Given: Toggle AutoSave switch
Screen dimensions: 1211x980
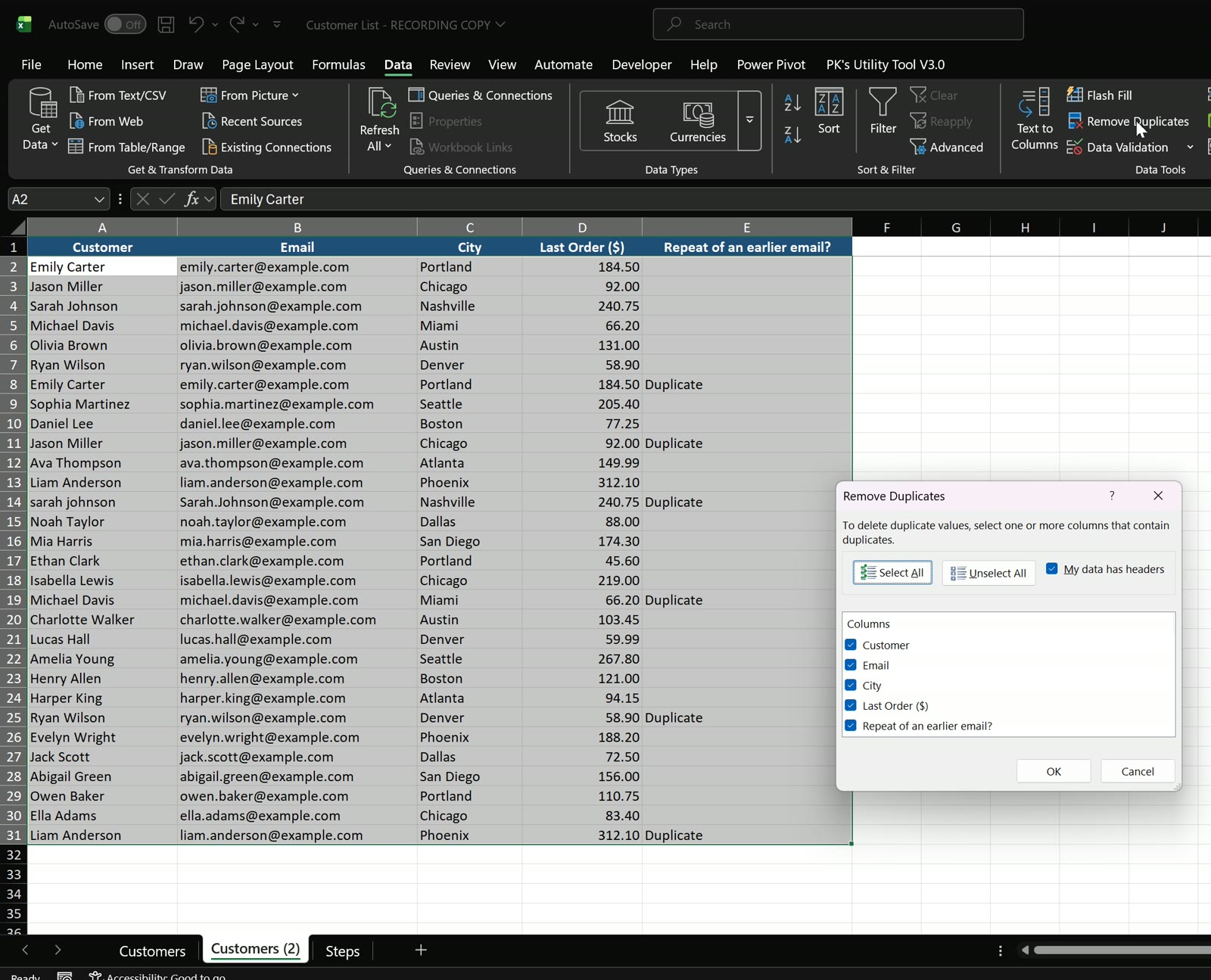Looking at the screenshot, I should [125, 24].
